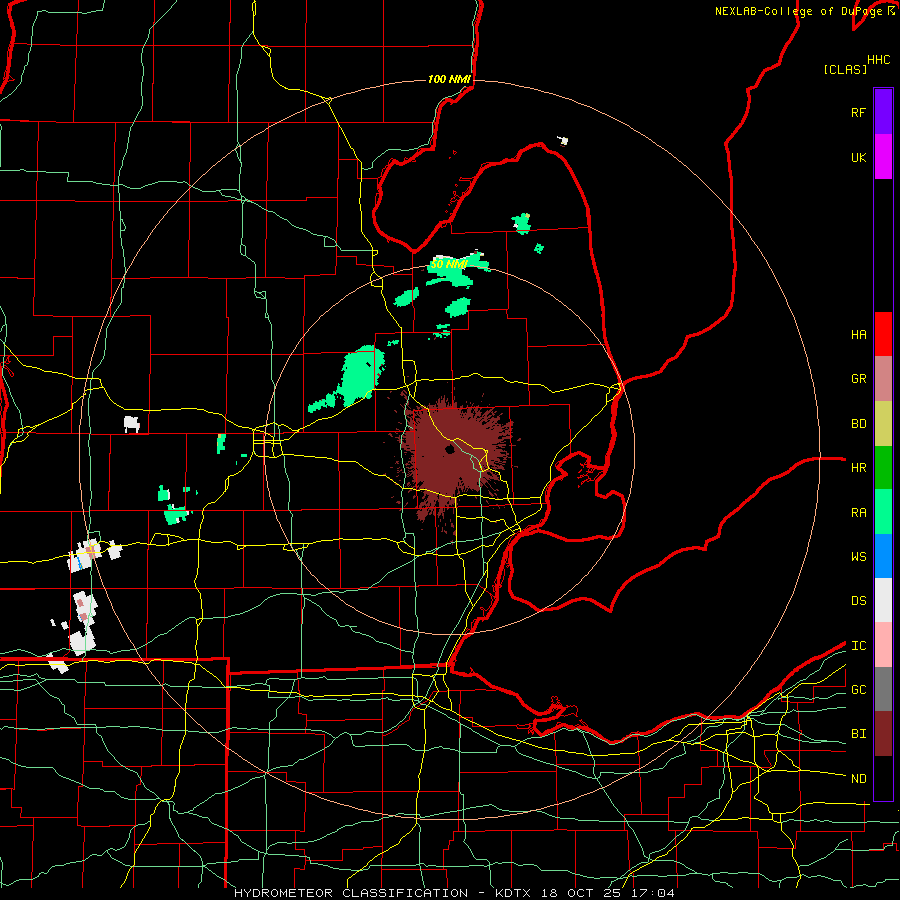900x900 pixels.
Task: Select the yellow BD legend swatch
Action: (x=883, y=424)
